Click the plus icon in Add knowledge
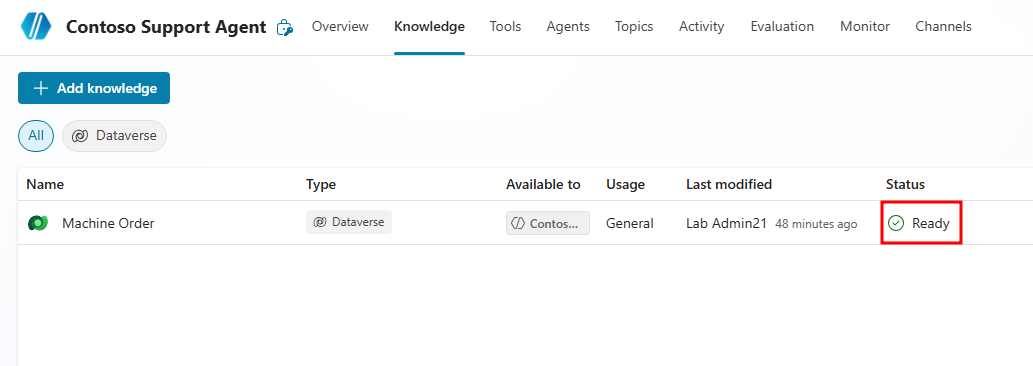 (x=41, y=88)
